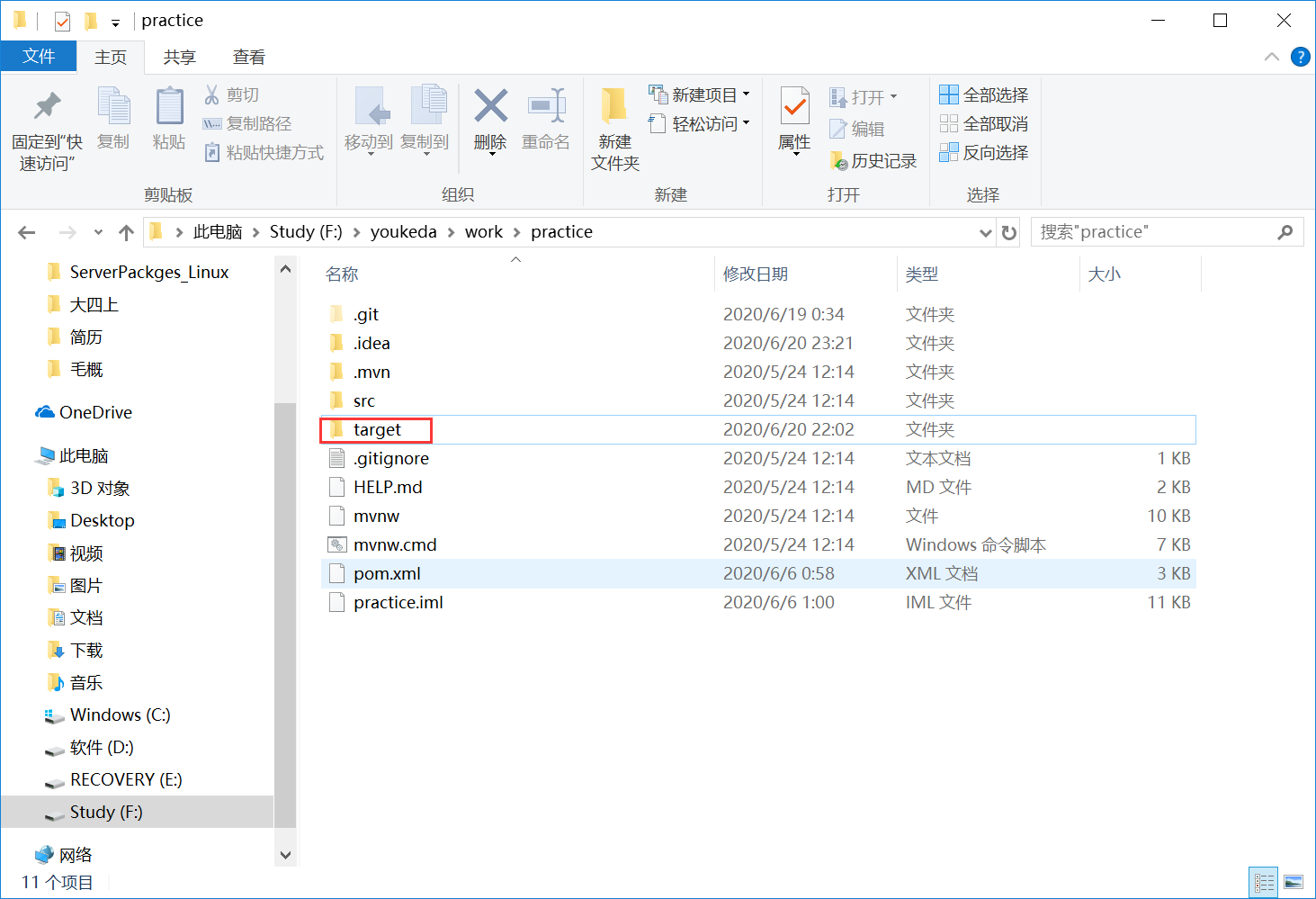Select the HELP.md file
Image resolution: width=1316 pixels, height=899 pixels.
pos(757,487)
